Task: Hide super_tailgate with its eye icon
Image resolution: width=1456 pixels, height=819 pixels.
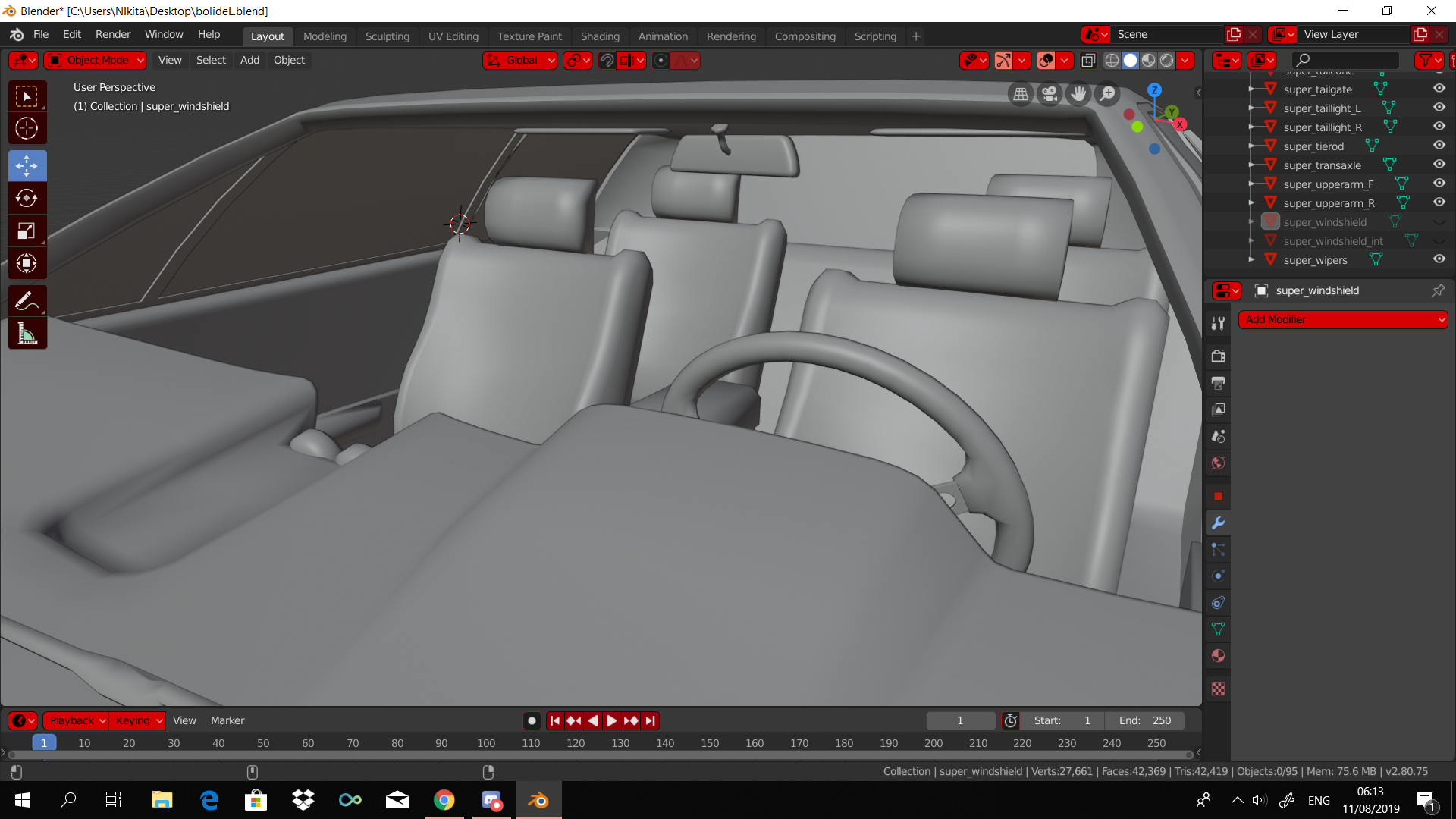Action: click(1439, 89)
